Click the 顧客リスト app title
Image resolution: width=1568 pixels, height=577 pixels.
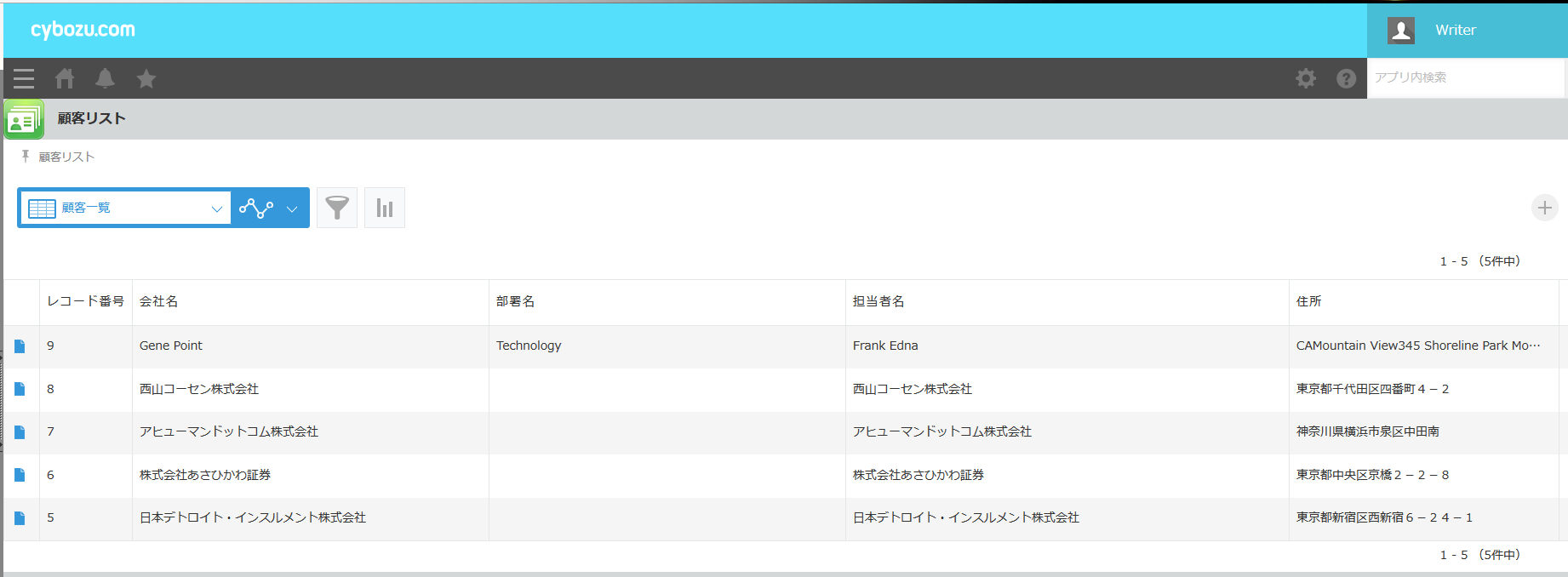92,119
